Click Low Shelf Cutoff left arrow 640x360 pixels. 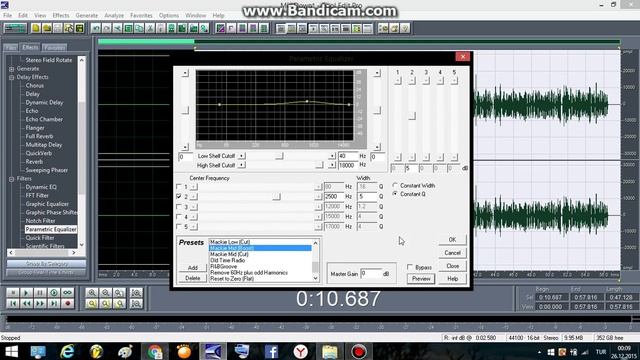(x=242, y=156)
